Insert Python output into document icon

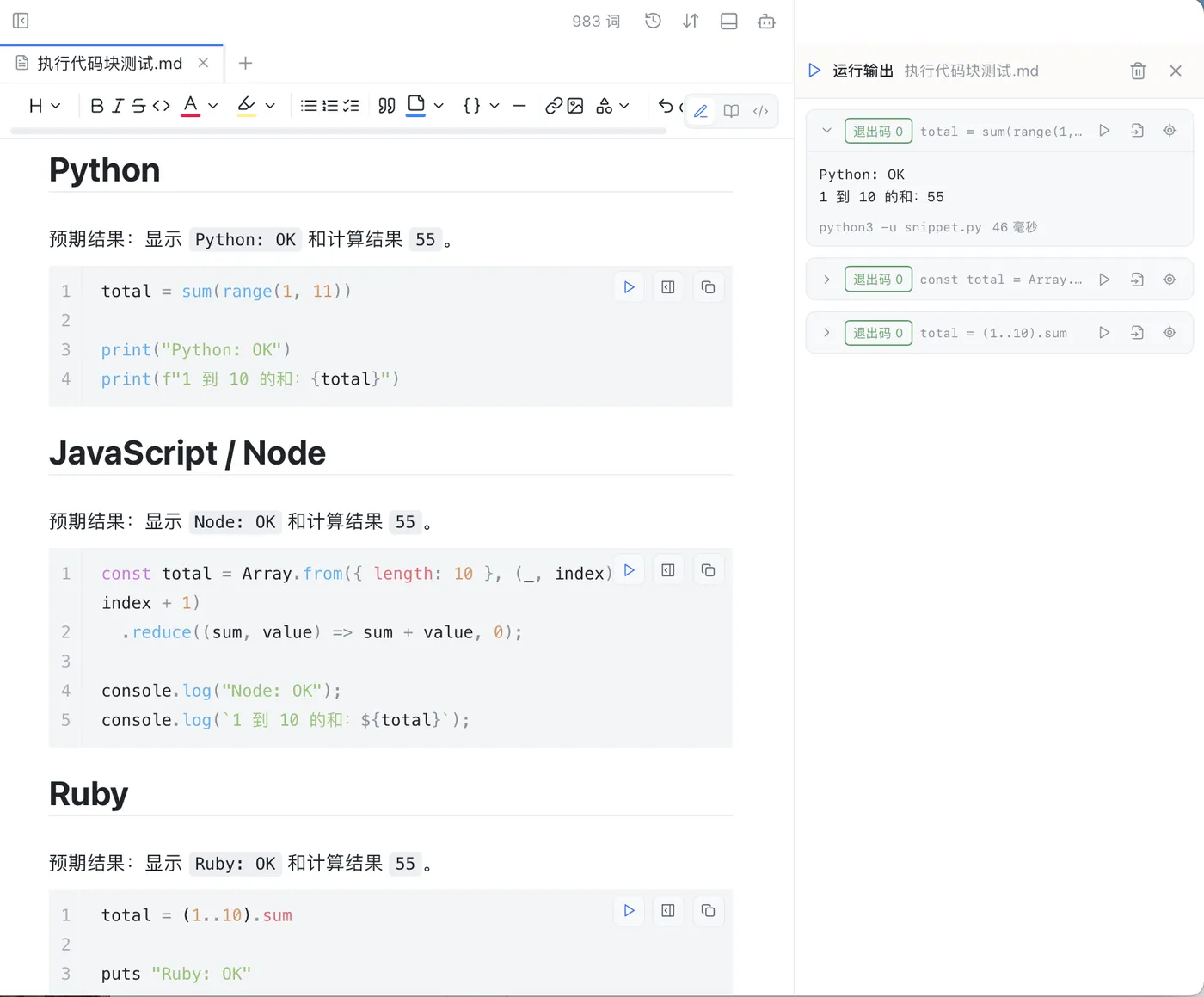pos(1137,131)
